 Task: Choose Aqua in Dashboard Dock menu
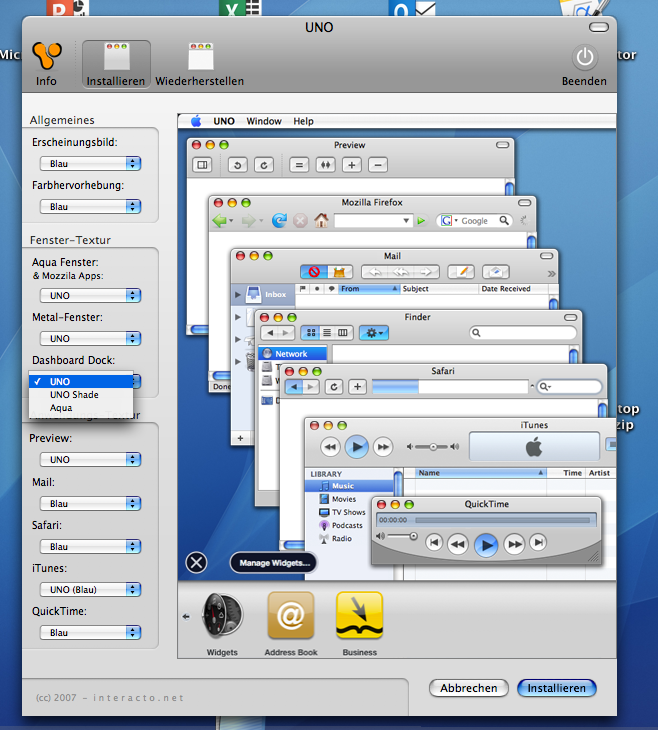tap(81, 407)
